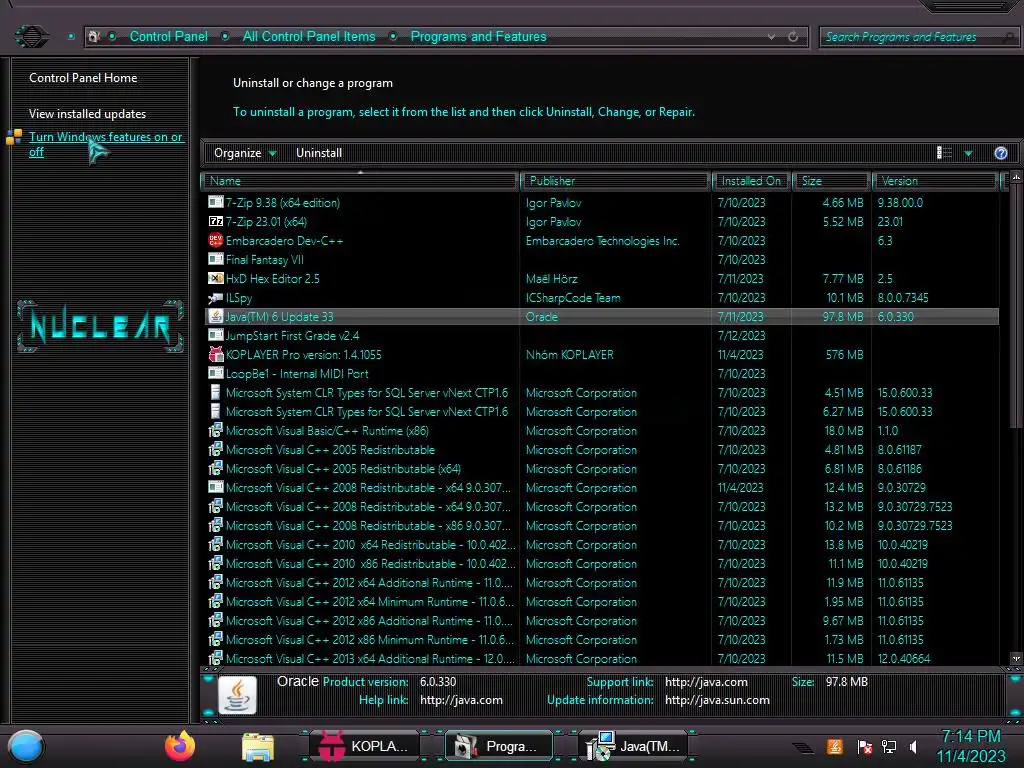Switch to KOPLAYER taskbar window
This screenshot has width=1024, height=768.
point(364,746)
